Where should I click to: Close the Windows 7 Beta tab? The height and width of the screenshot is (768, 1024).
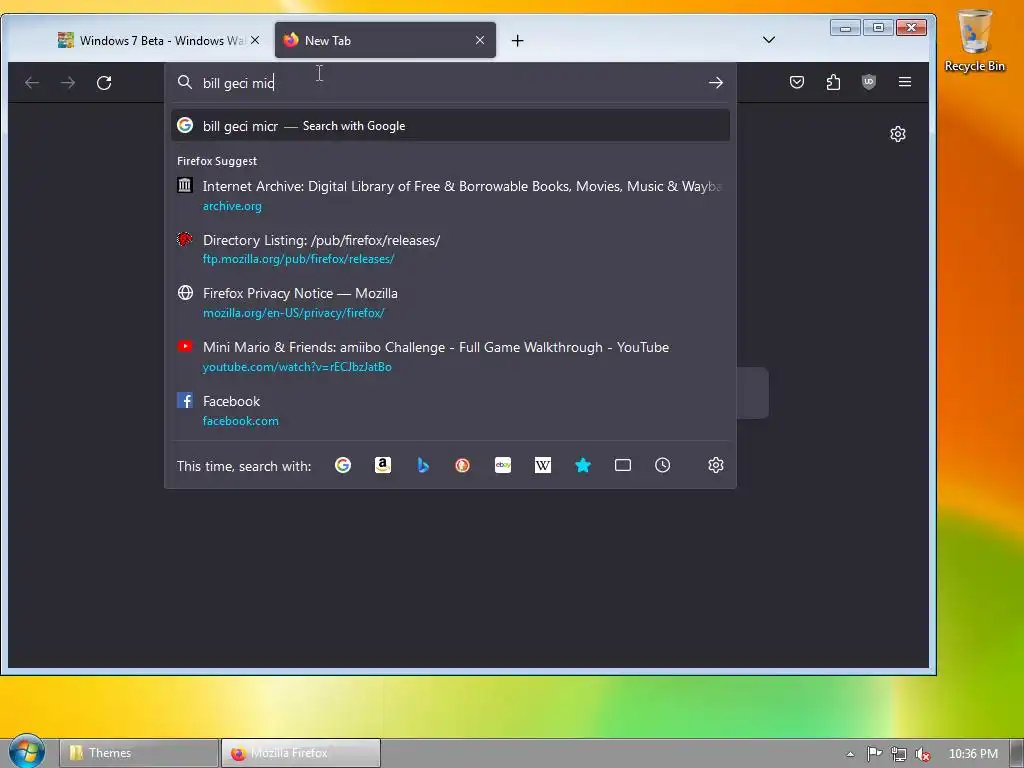click(255, 40)
